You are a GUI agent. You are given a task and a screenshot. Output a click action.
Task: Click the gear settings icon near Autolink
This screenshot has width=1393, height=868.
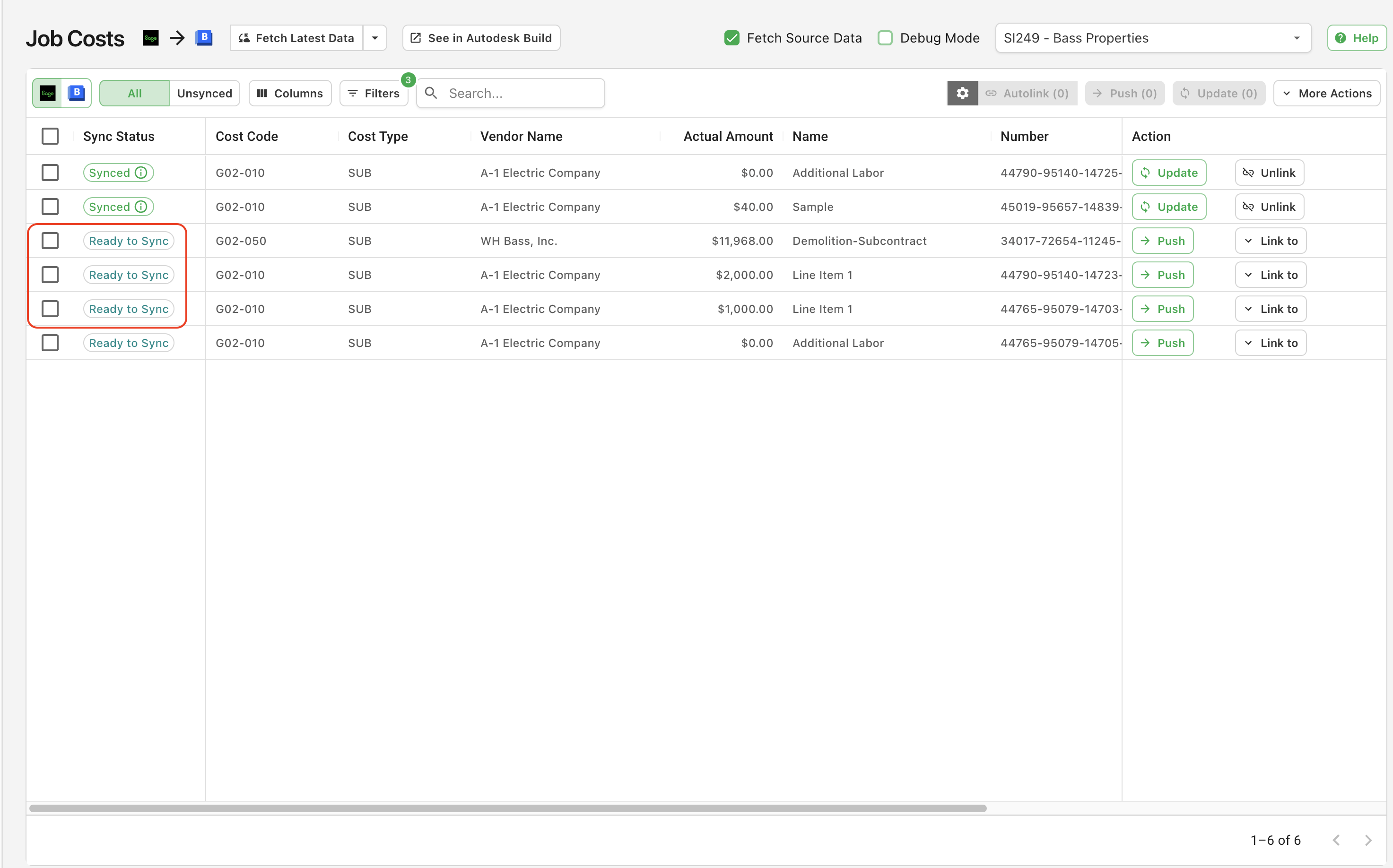point(962,93)
